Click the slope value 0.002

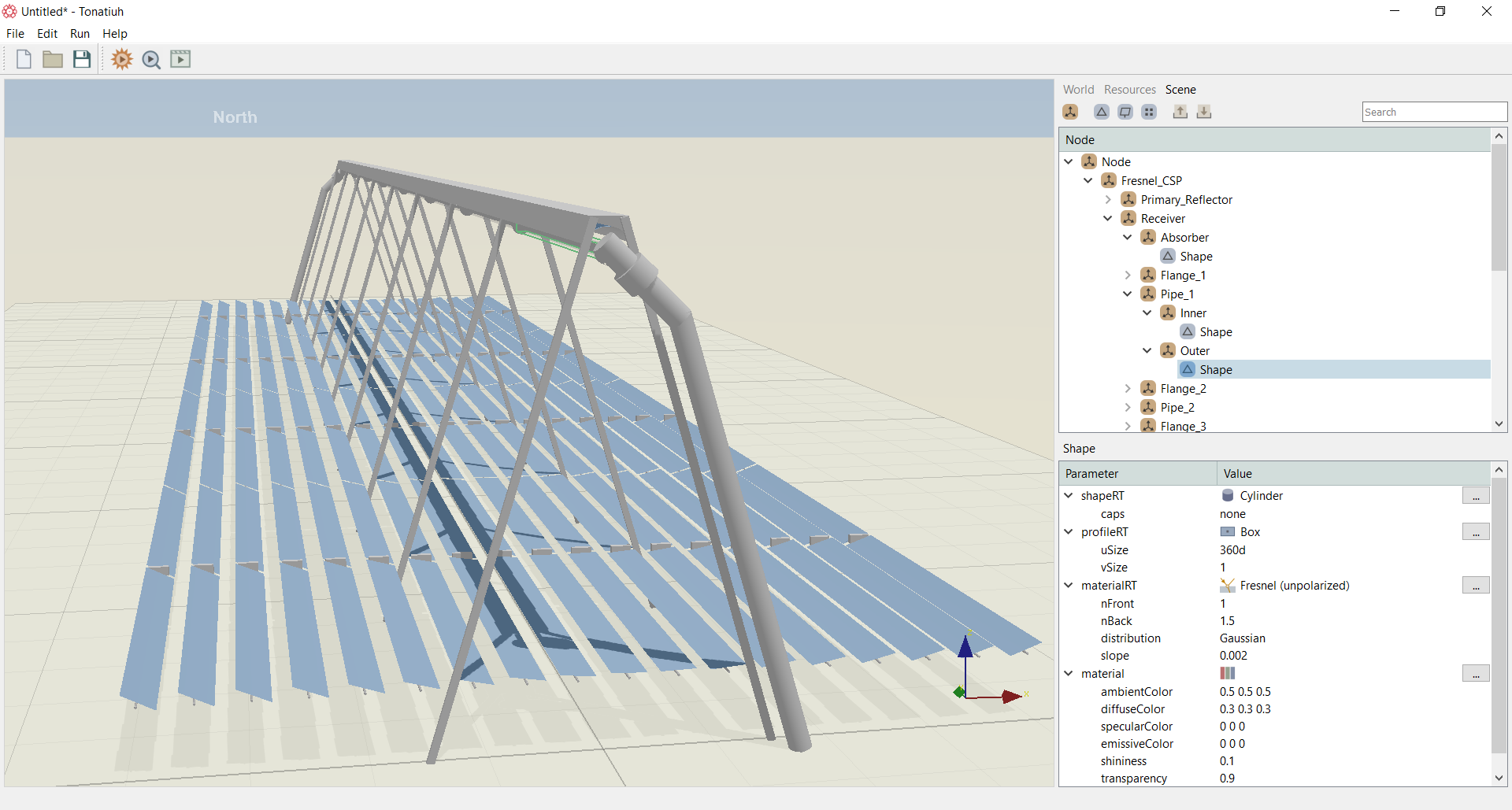[x=1233, y=655]
